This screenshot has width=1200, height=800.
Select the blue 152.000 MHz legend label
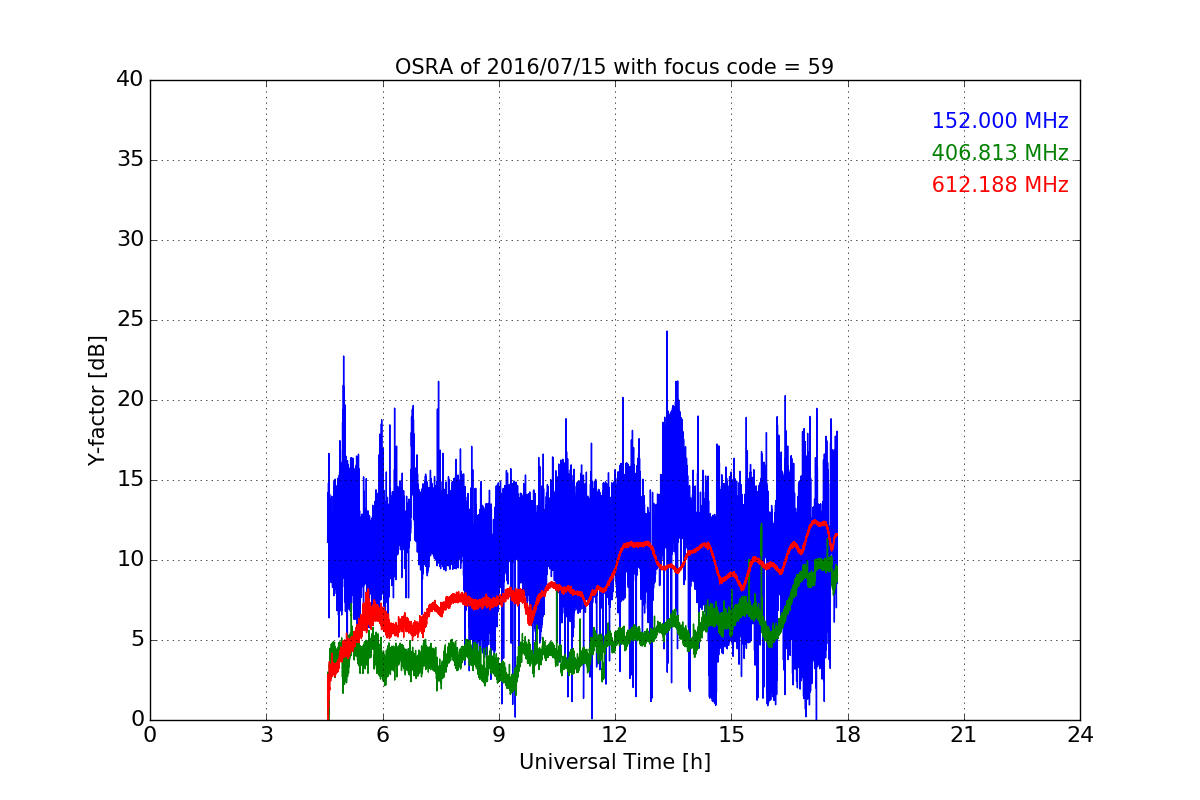point(1000,121)
